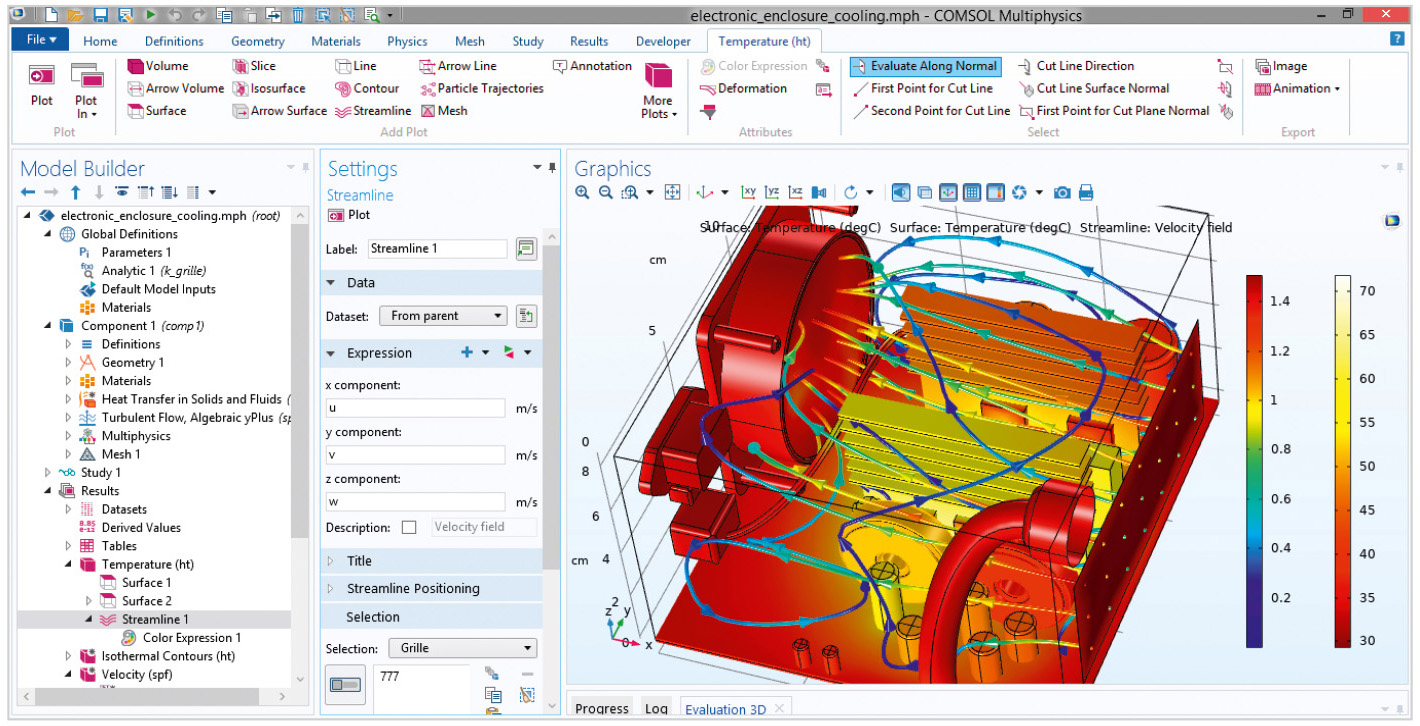Add a Mesh plot from the ribbon
This screenshot has height=726, width=1420.
443,111
